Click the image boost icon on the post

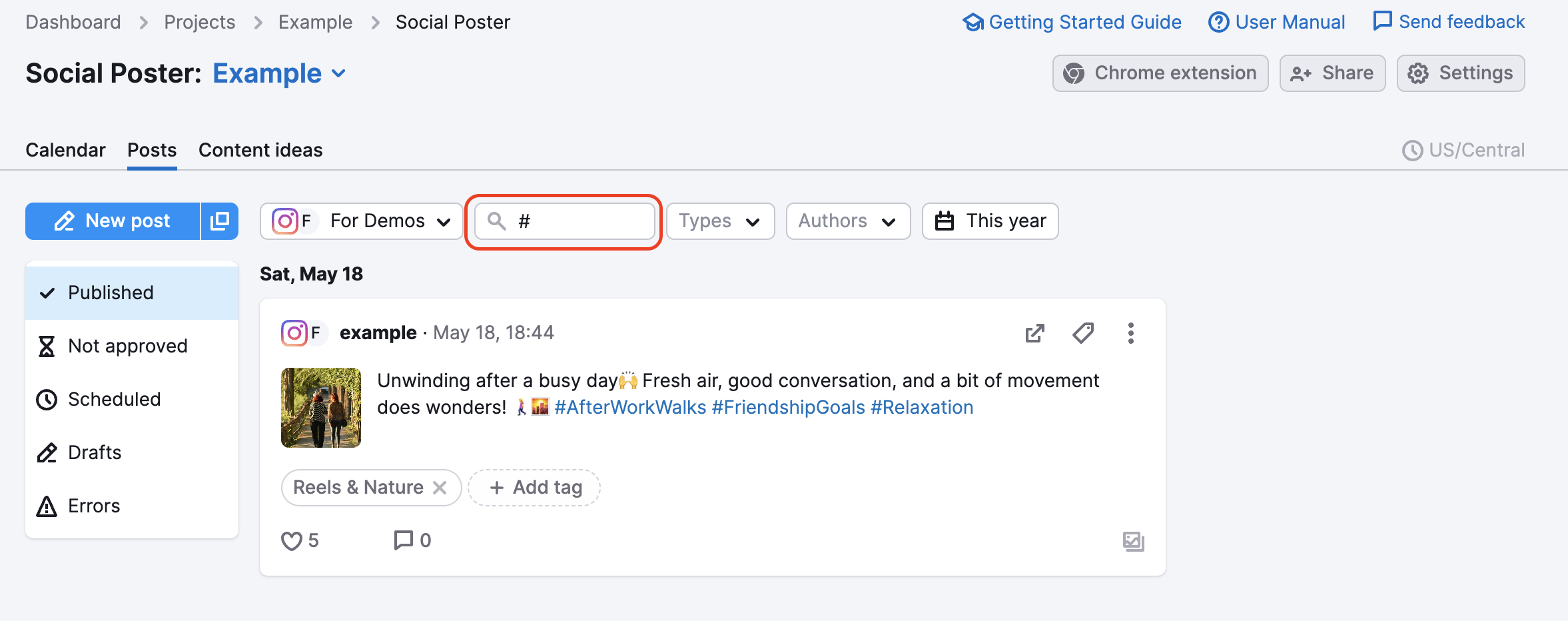click(x=1133, y=541)
